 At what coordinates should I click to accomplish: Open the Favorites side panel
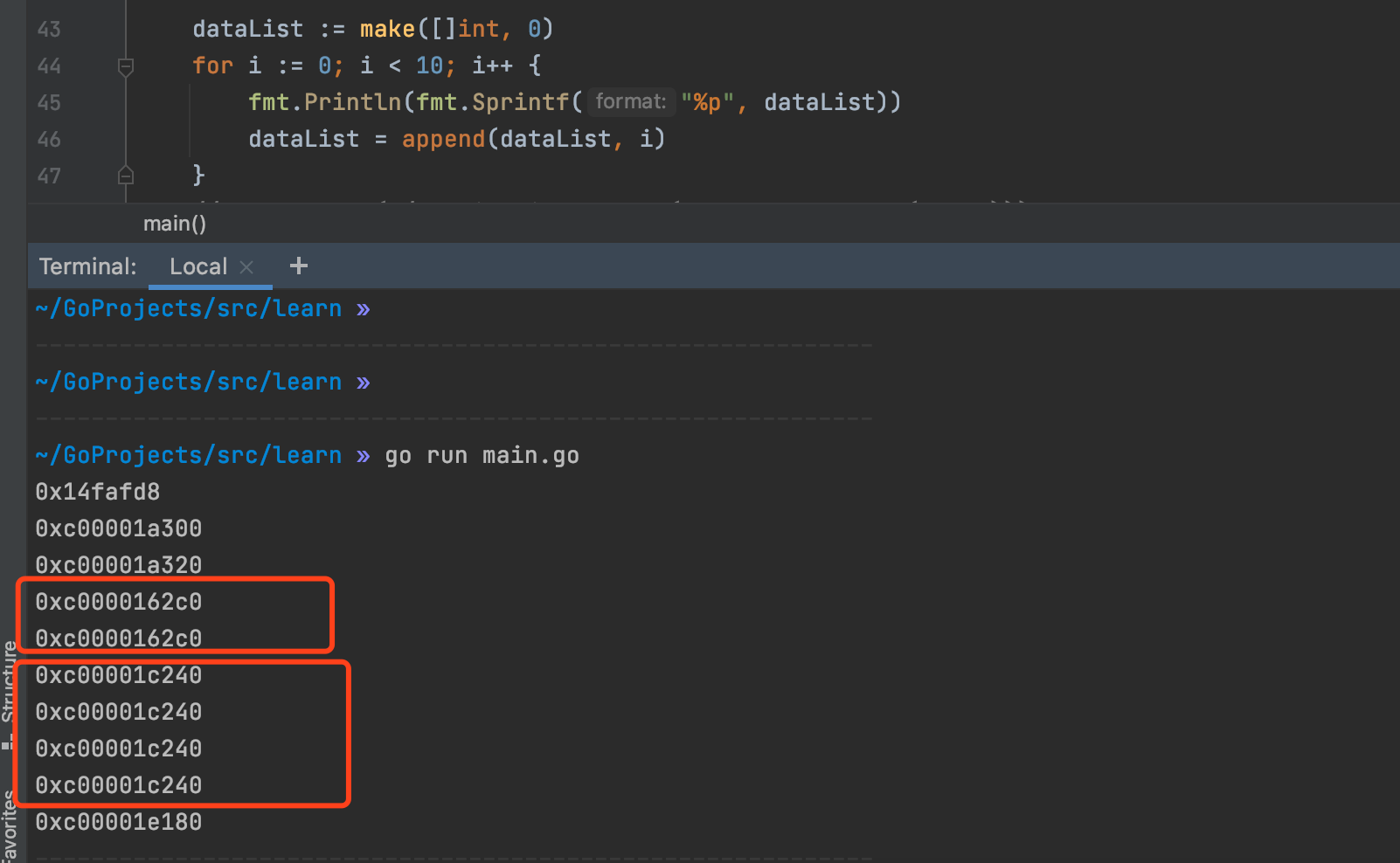tap(10, 826)
